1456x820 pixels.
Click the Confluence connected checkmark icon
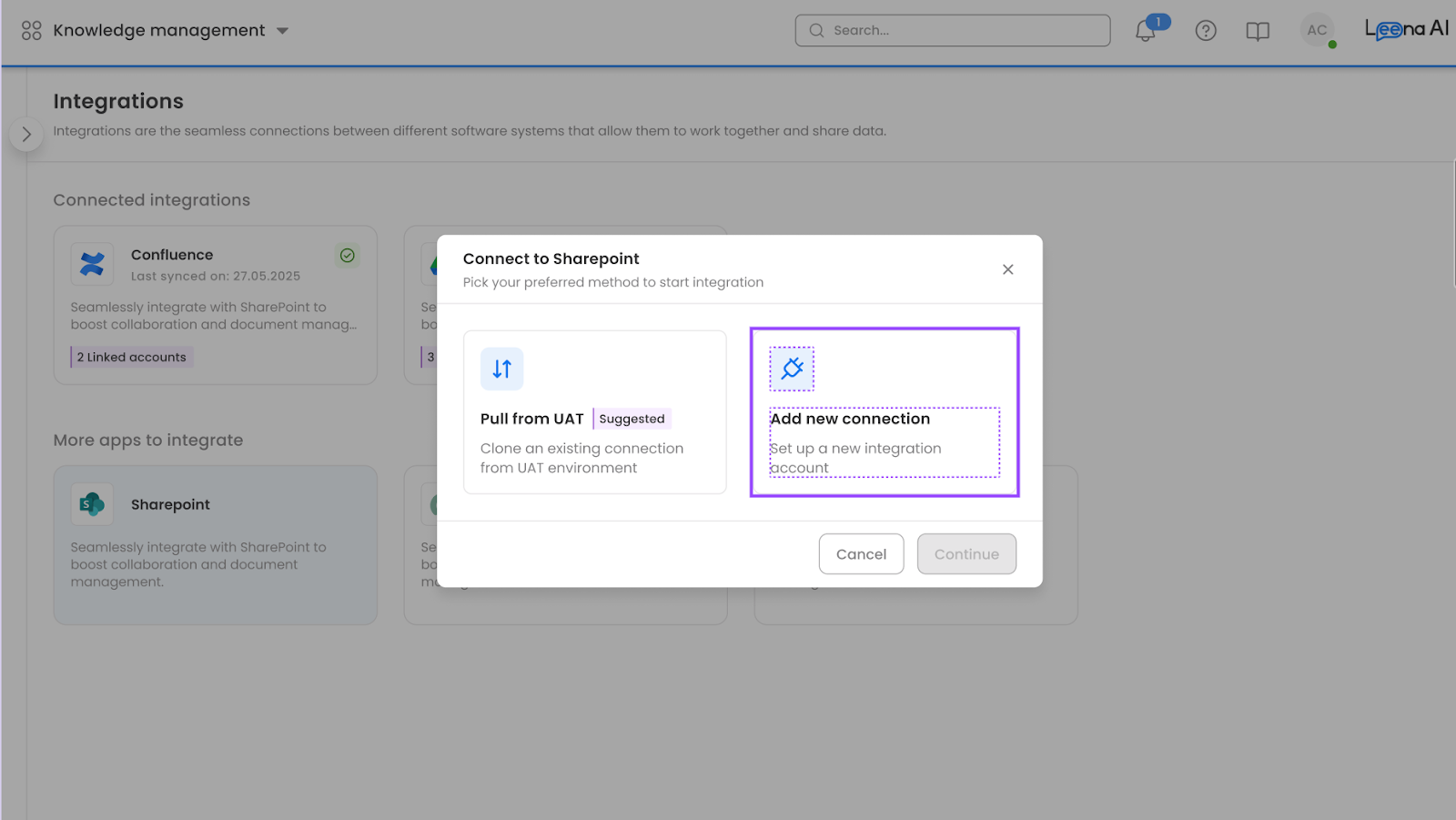348,256
